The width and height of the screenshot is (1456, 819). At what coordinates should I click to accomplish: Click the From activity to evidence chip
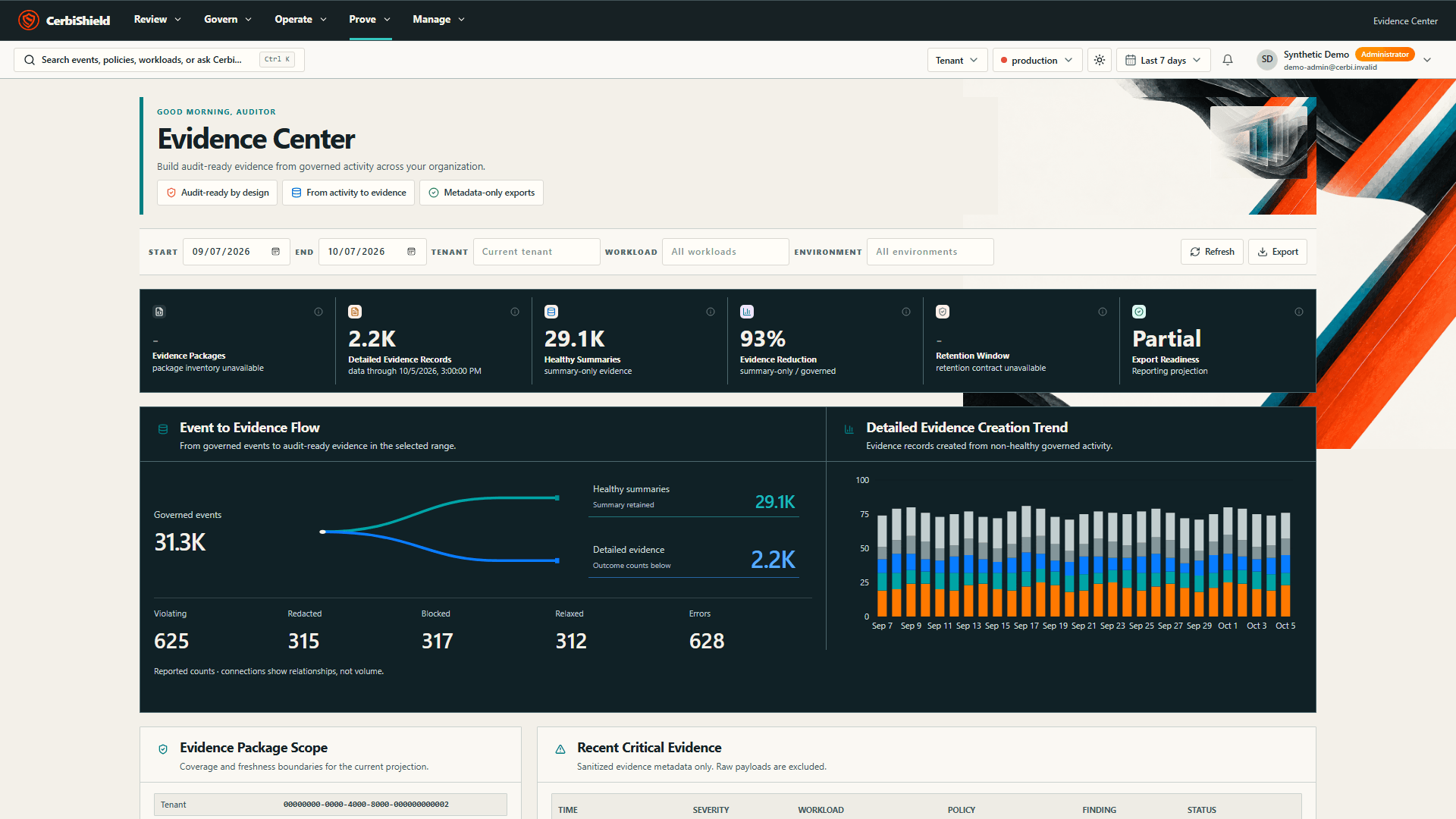[349, 193]
